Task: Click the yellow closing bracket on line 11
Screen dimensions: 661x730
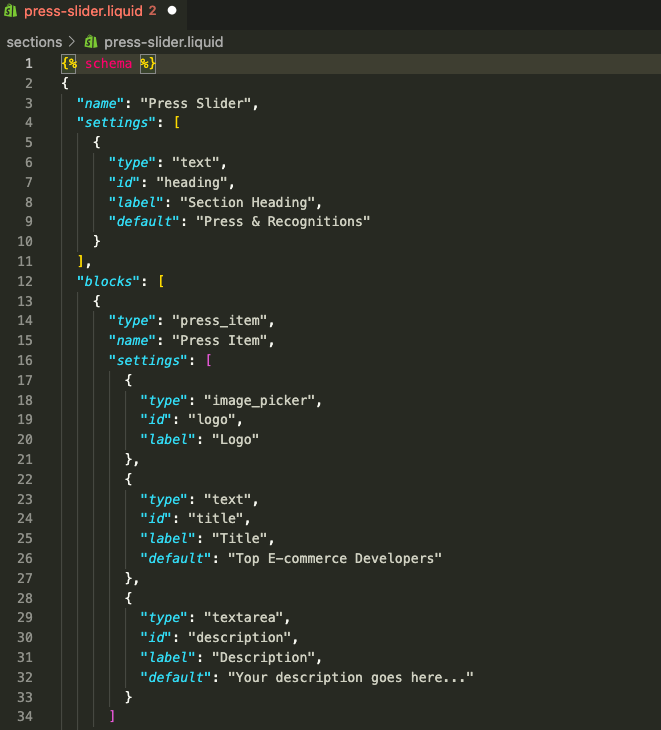Action: 81,261
